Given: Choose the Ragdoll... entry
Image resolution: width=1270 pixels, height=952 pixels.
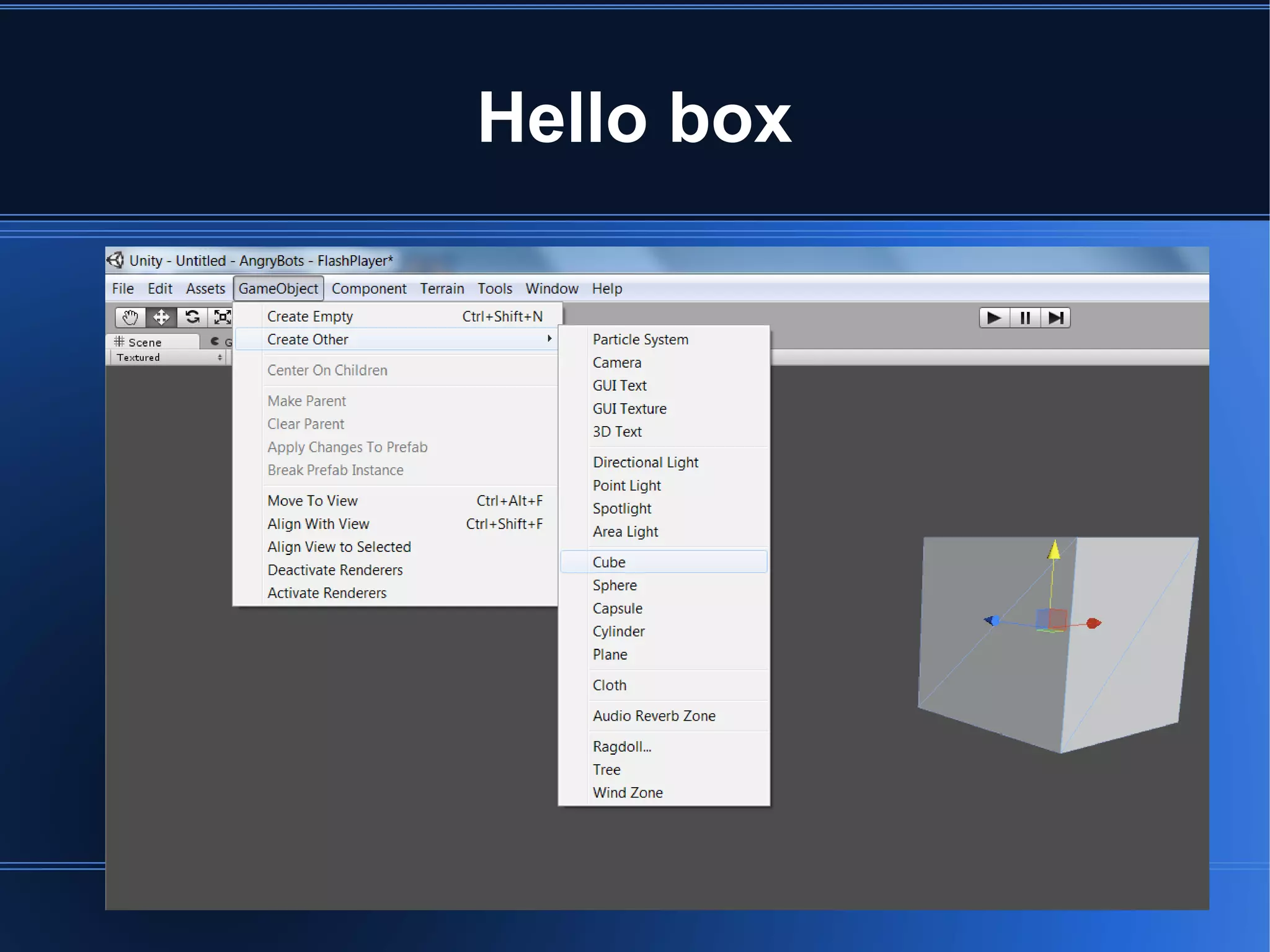Looking at the screenshot, I should click(664, 746).
